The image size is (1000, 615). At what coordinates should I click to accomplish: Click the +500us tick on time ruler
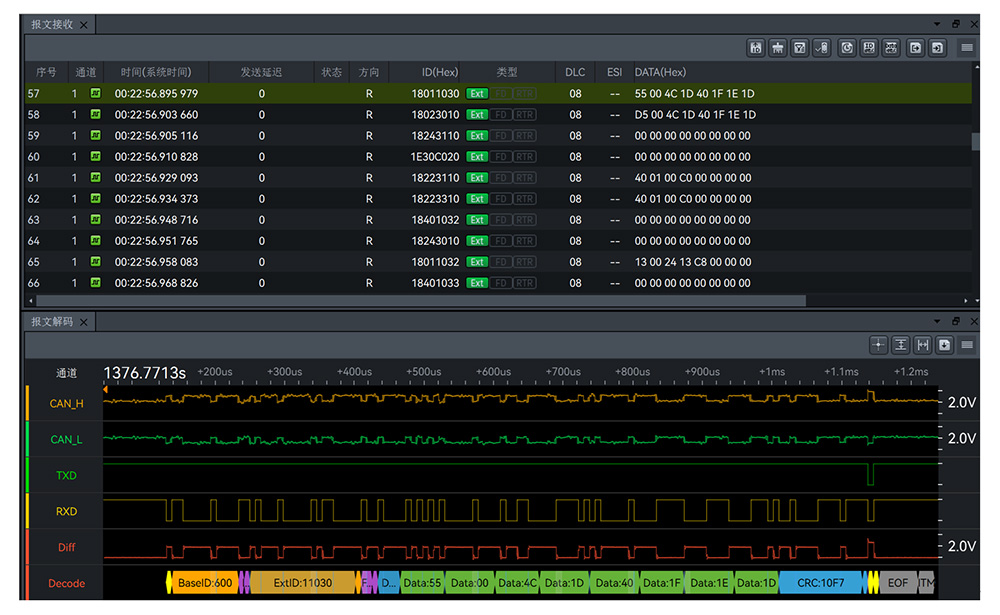pyautogui.click(x=423, y=371)
